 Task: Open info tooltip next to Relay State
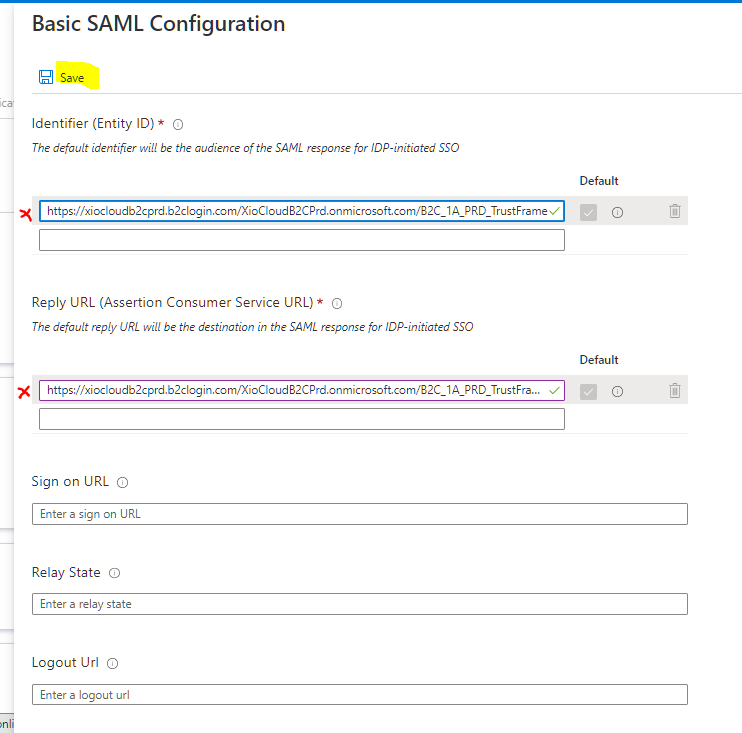pos(115,573)
